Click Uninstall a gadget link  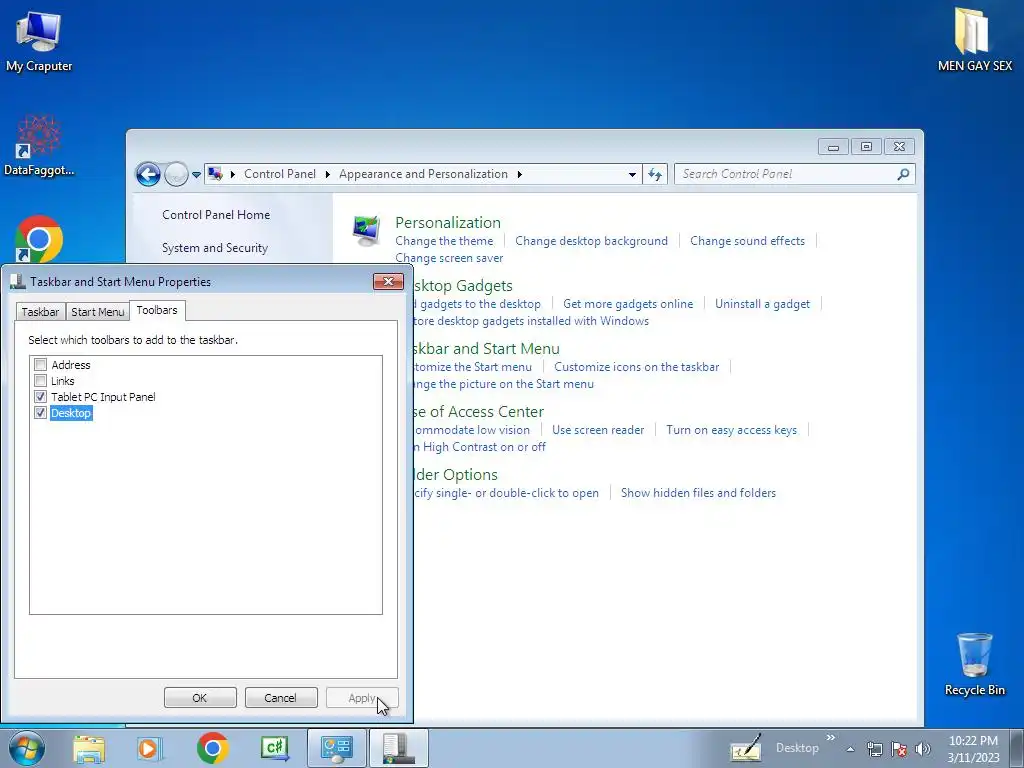(762, 304)
